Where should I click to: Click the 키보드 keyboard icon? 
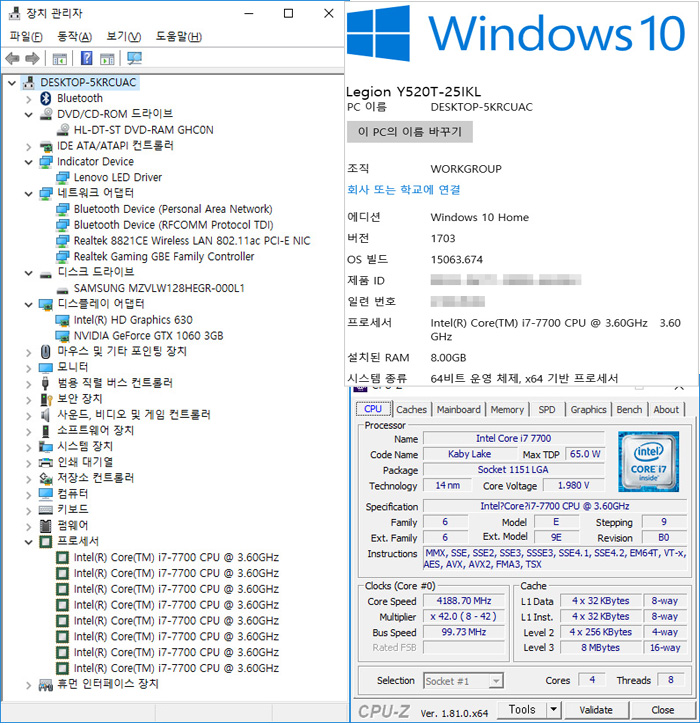coord(45,510)
